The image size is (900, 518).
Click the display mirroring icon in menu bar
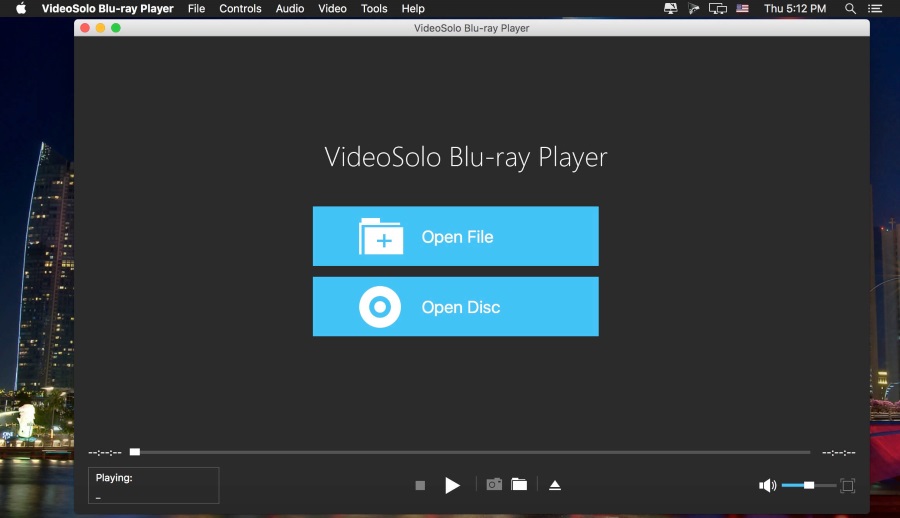(717, 9)
